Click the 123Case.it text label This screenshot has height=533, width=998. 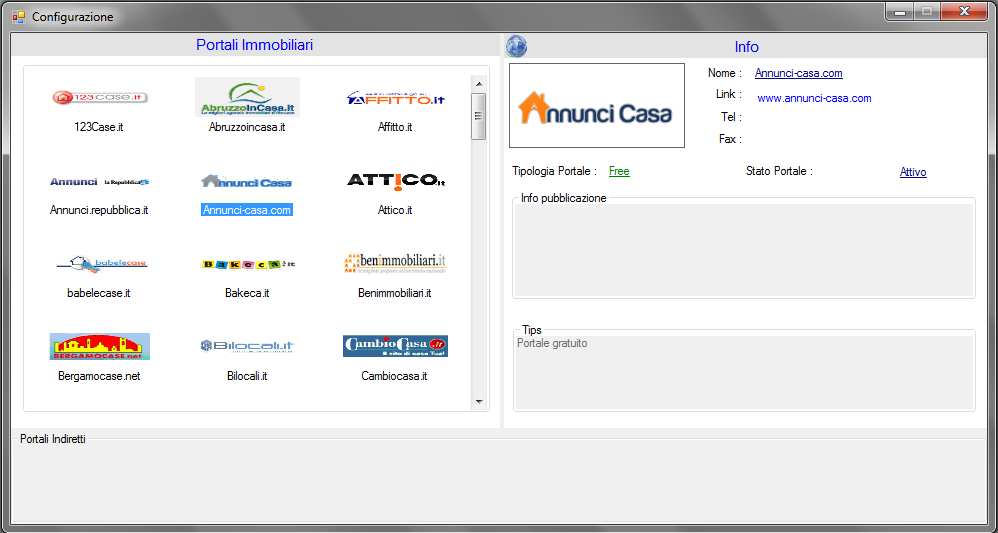(99, 127)
